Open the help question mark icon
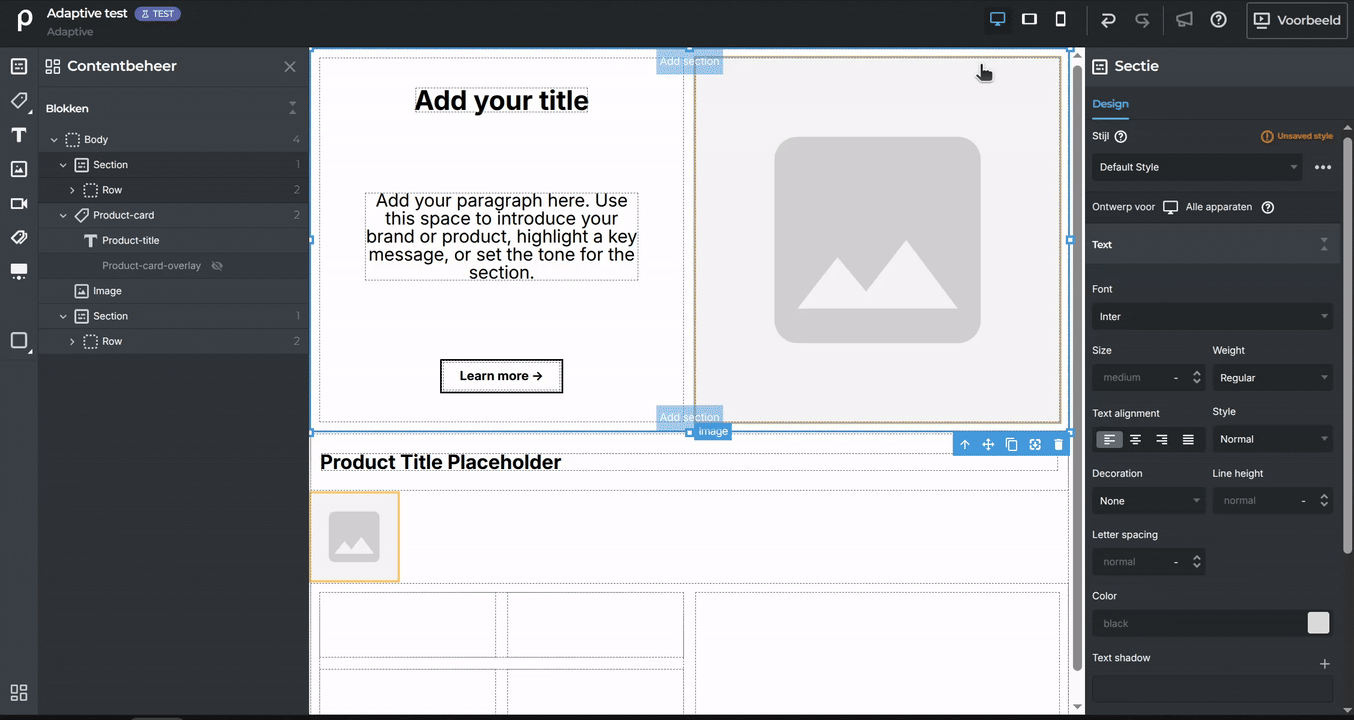Screen dimensions: 1354x720 click(1218, 20)
